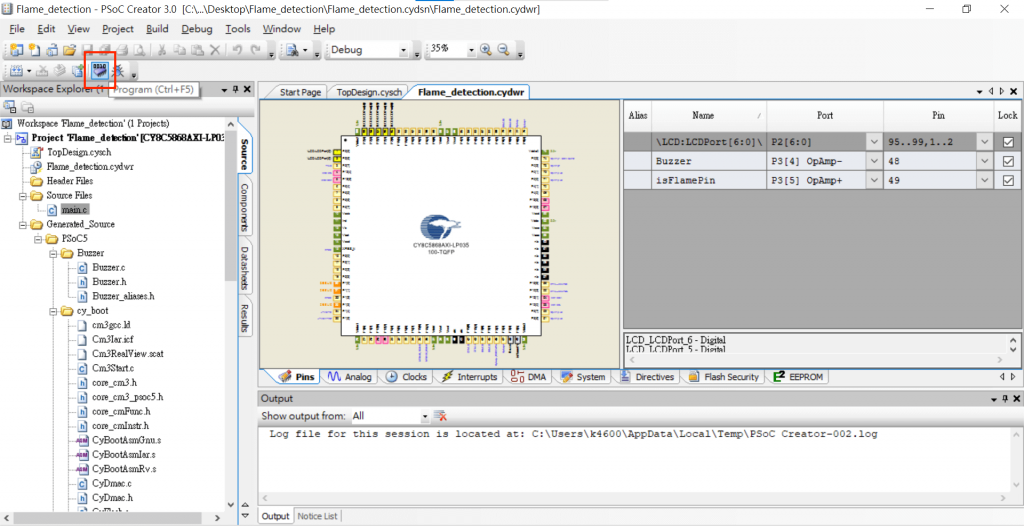The width and height of the screenshot is (1024, 526).
Task: Collapse the Source Files folder
Action: [22, 195]
